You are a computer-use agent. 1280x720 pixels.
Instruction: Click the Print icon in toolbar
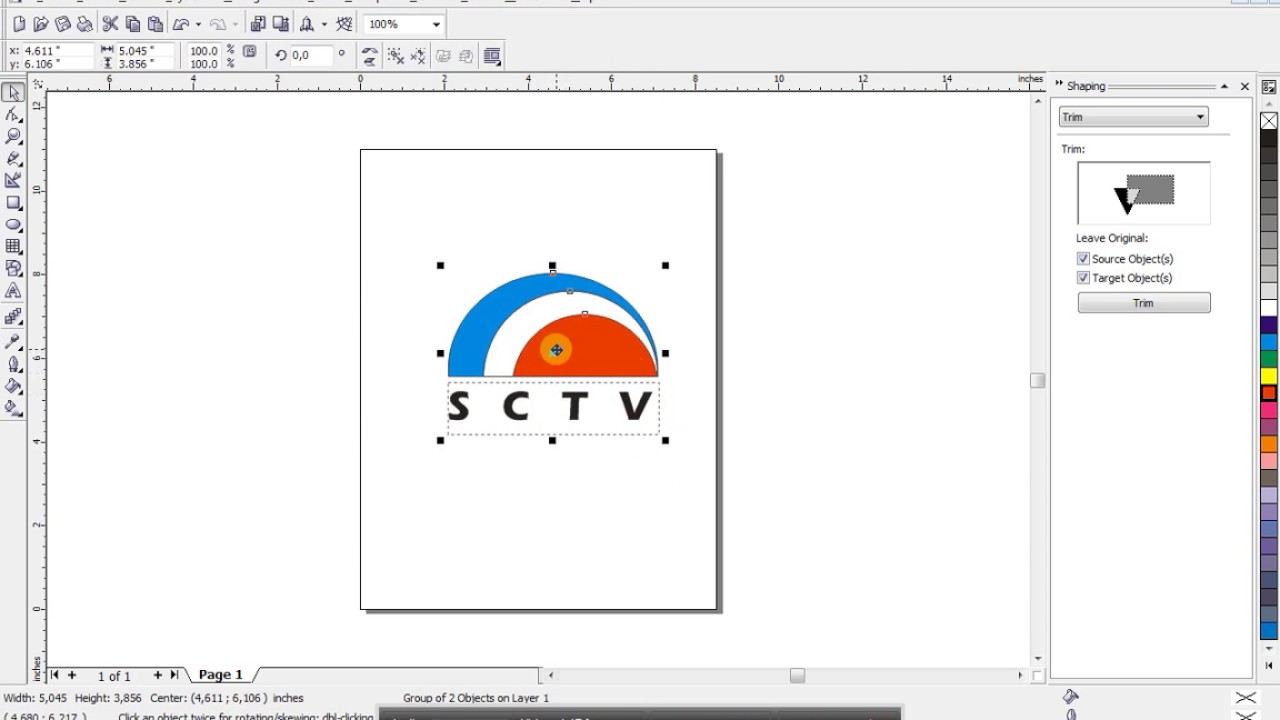click(85, 24)
